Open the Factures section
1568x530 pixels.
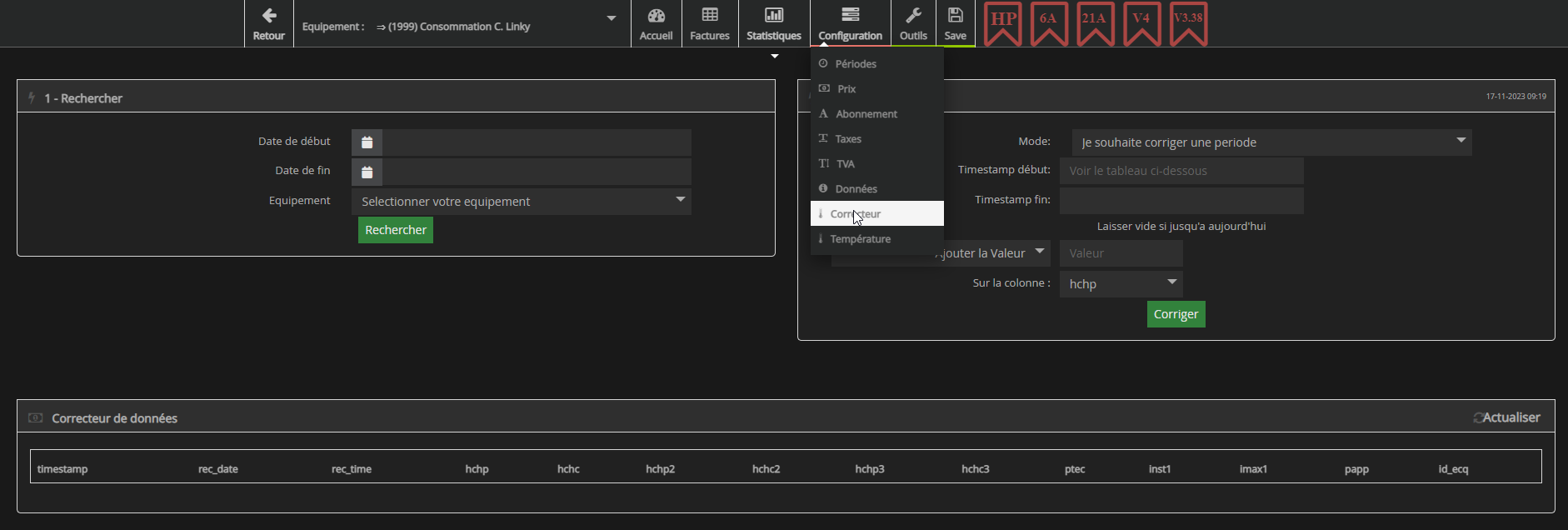710,23
